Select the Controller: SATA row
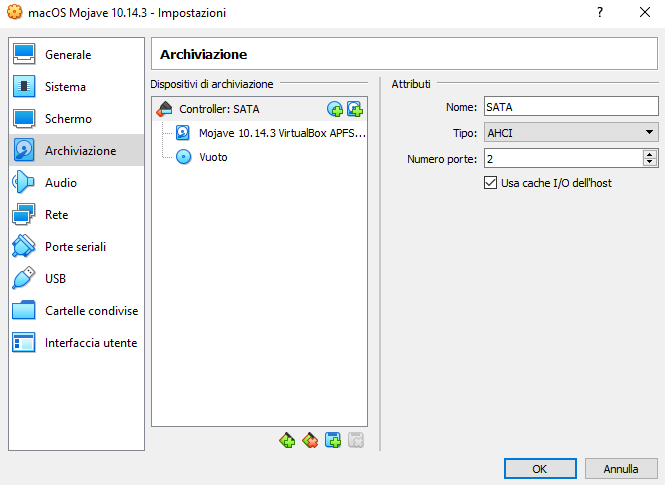The image size is (665, 485). click(x=260, y=109)
